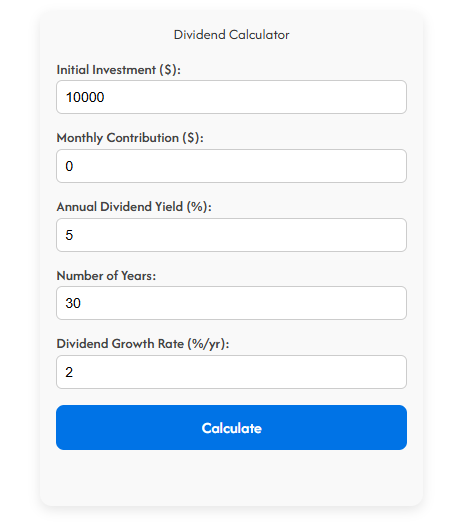Click the Dividend Calculator heading
Image resolution: width=456 pixels, height=523 pixels.
click(232, 35)
